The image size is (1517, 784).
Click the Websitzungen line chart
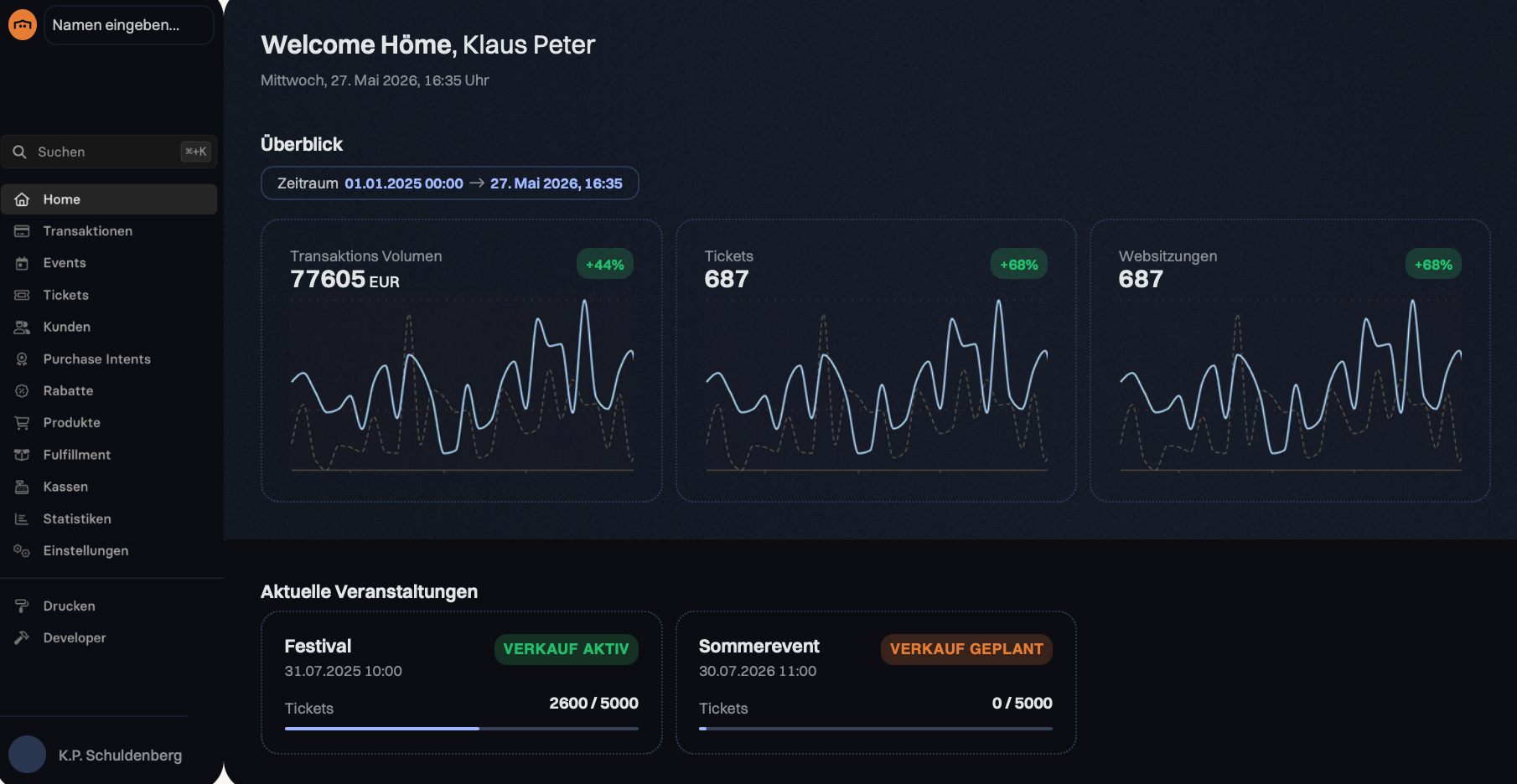[1291, 385]
